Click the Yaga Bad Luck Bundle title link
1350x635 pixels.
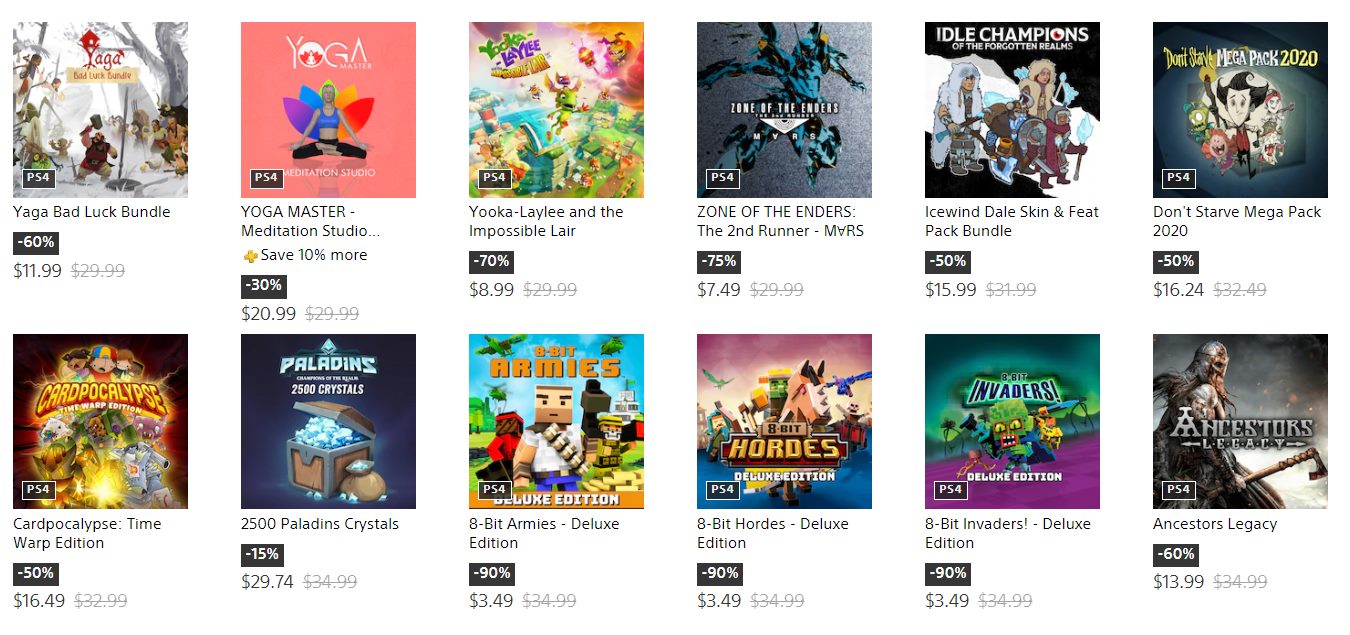coord(92,212)
